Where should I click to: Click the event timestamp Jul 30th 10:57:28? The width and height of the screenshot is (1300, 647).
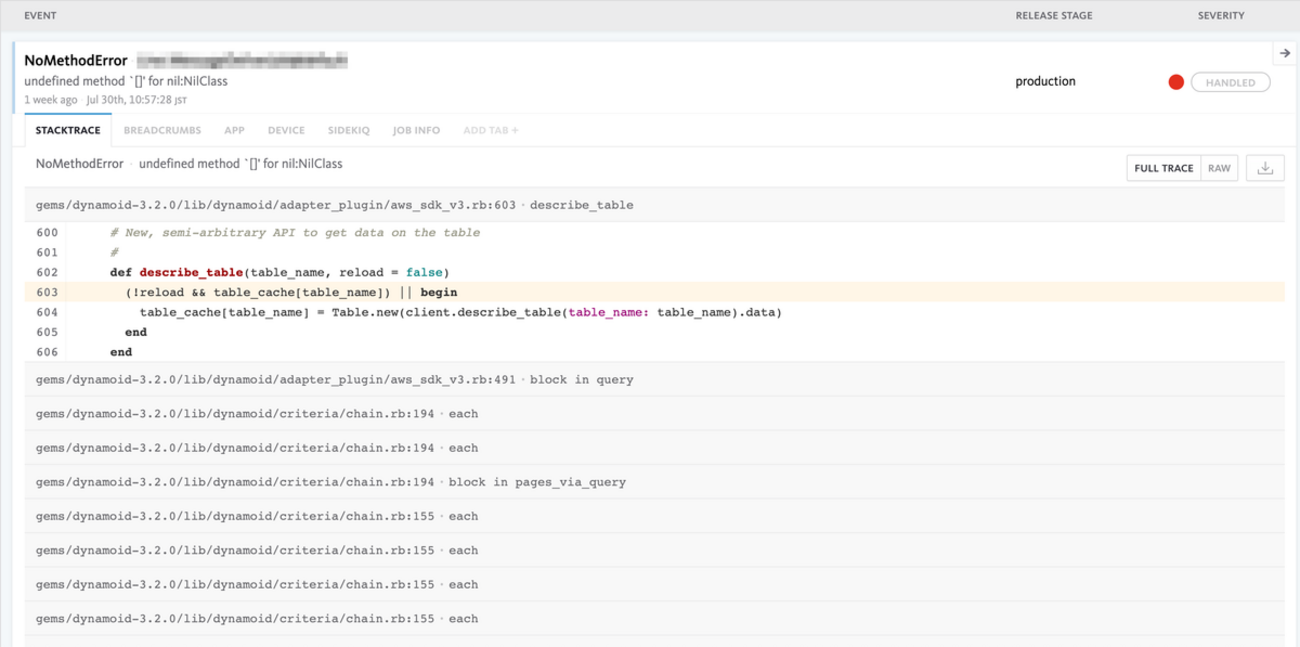click(138, 100)
